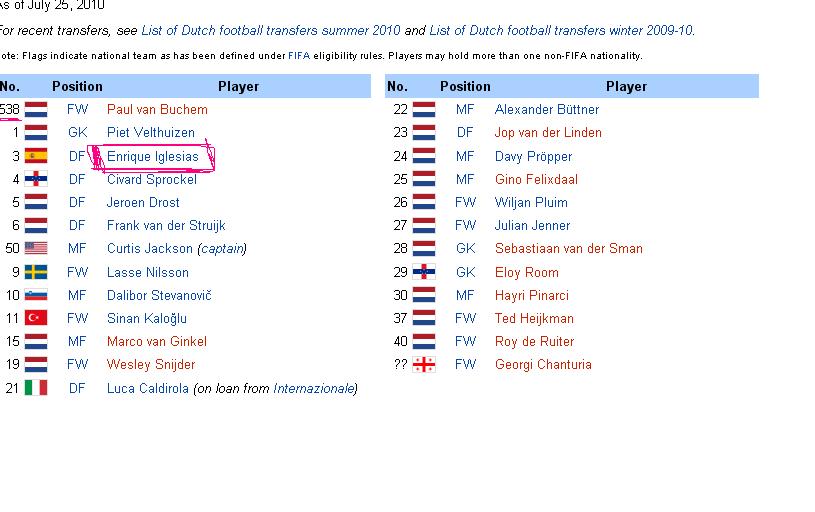Click Sweden flag beside Lasse Nilsson
This screenshot has width=815, height=512.
(36, 272)
